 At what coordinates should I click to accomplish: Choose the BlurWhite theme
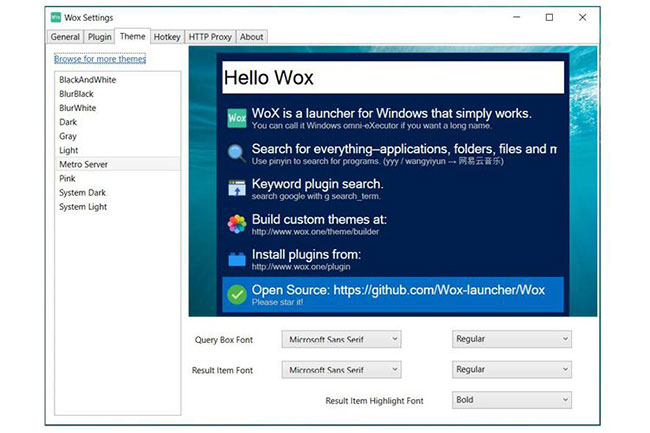pyautogui.click(x=118, y=108)
